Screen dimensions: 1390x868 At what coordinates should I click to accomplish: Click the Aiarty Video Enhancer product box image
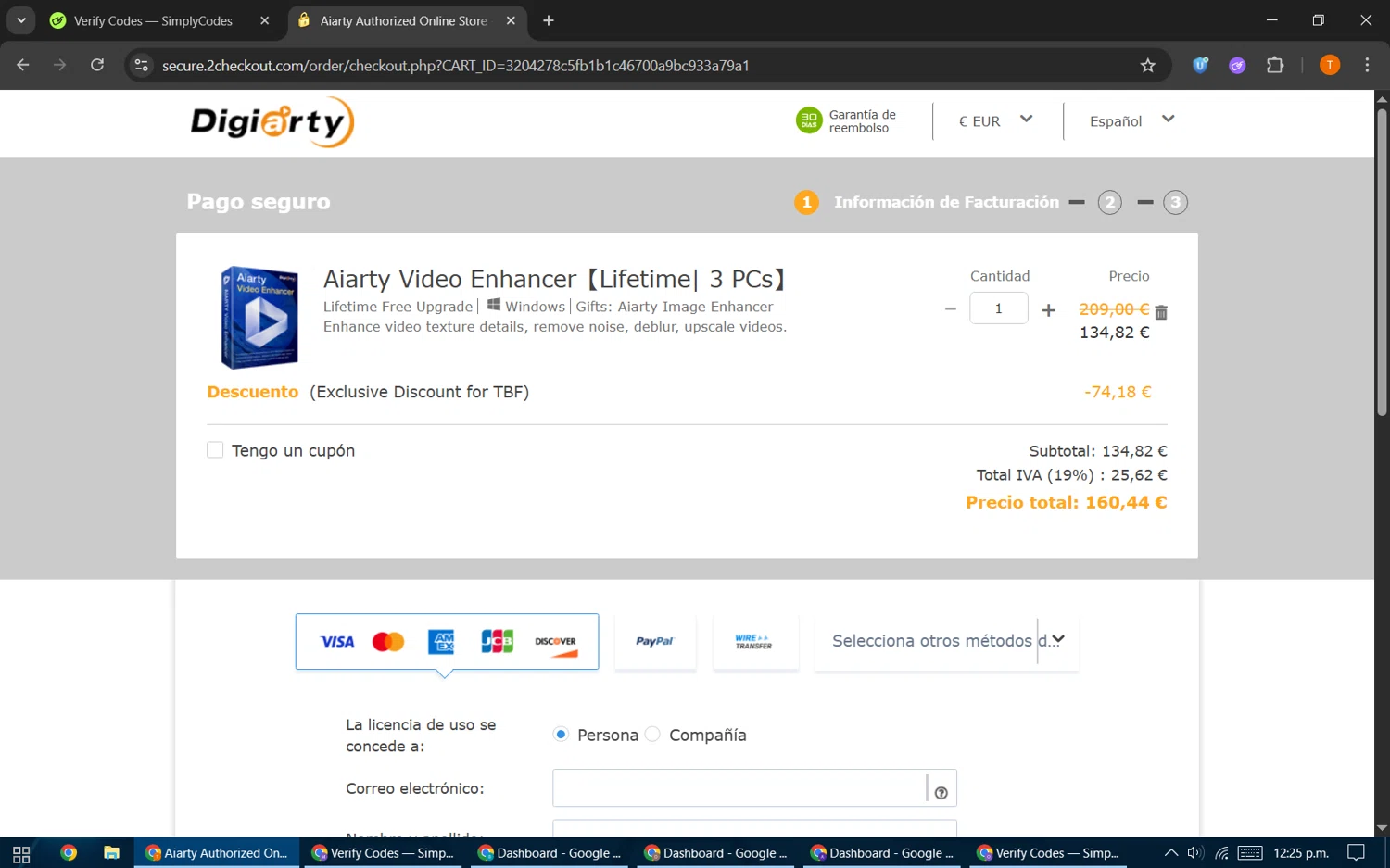coord(259,318)
